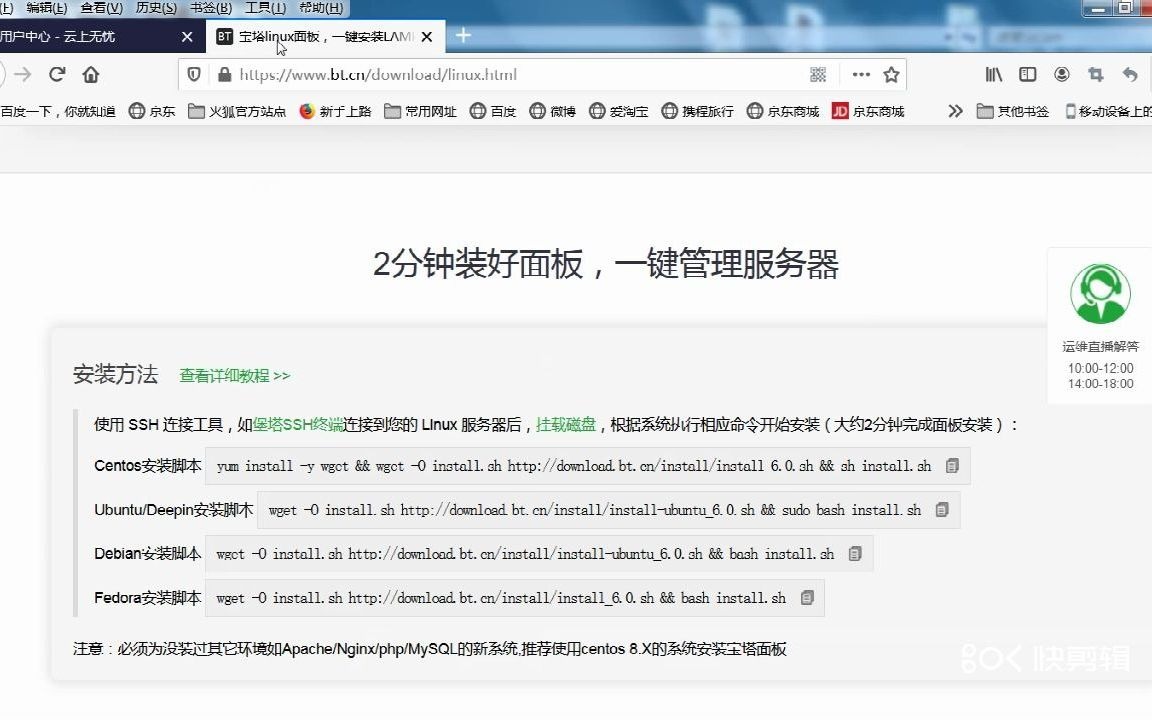
Task: Open the page actions three-dot menu
Action: click(860, 74)
